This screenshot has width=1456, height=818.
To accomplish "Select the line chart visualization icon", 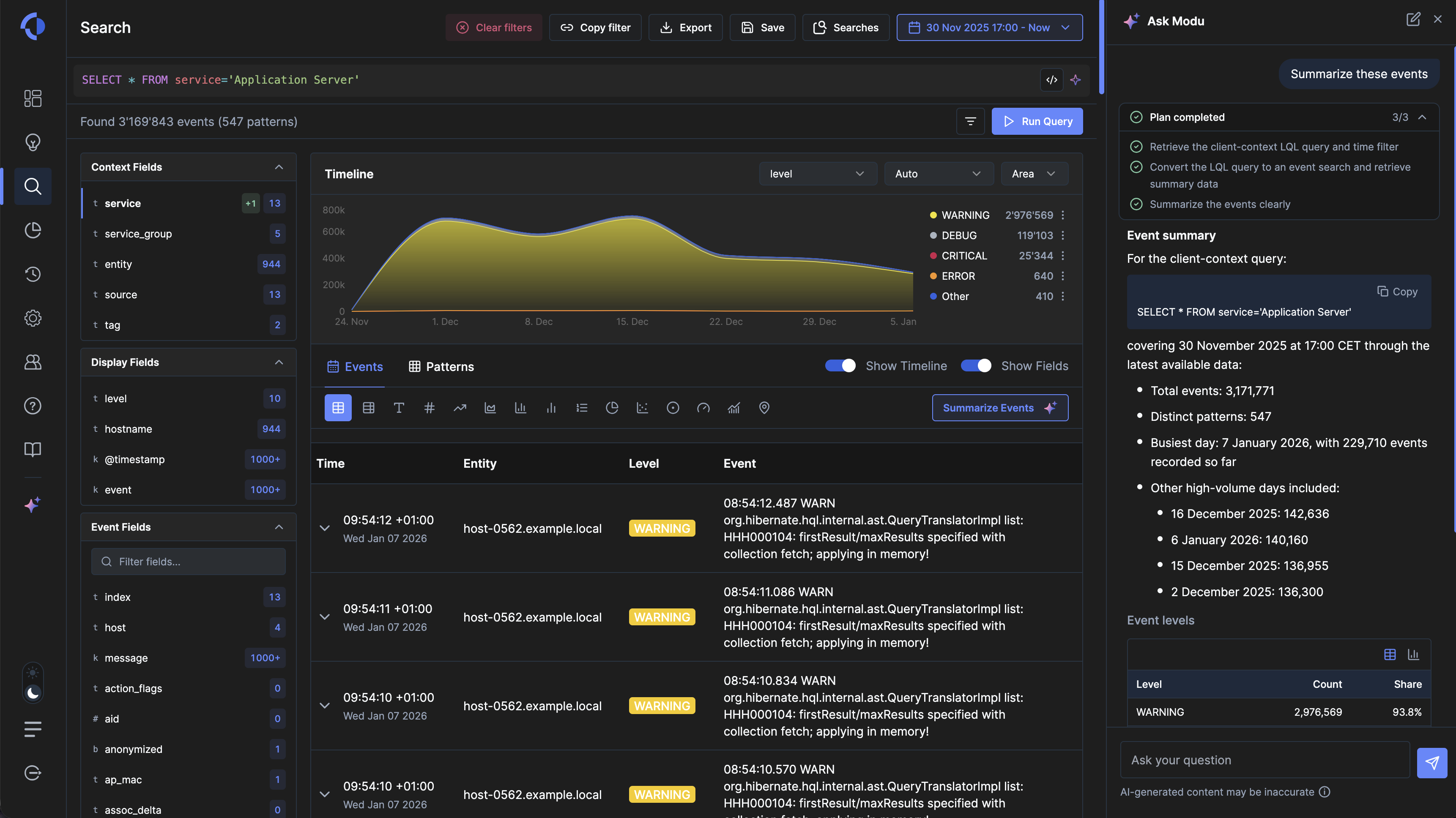I will [x=460, y=408].
